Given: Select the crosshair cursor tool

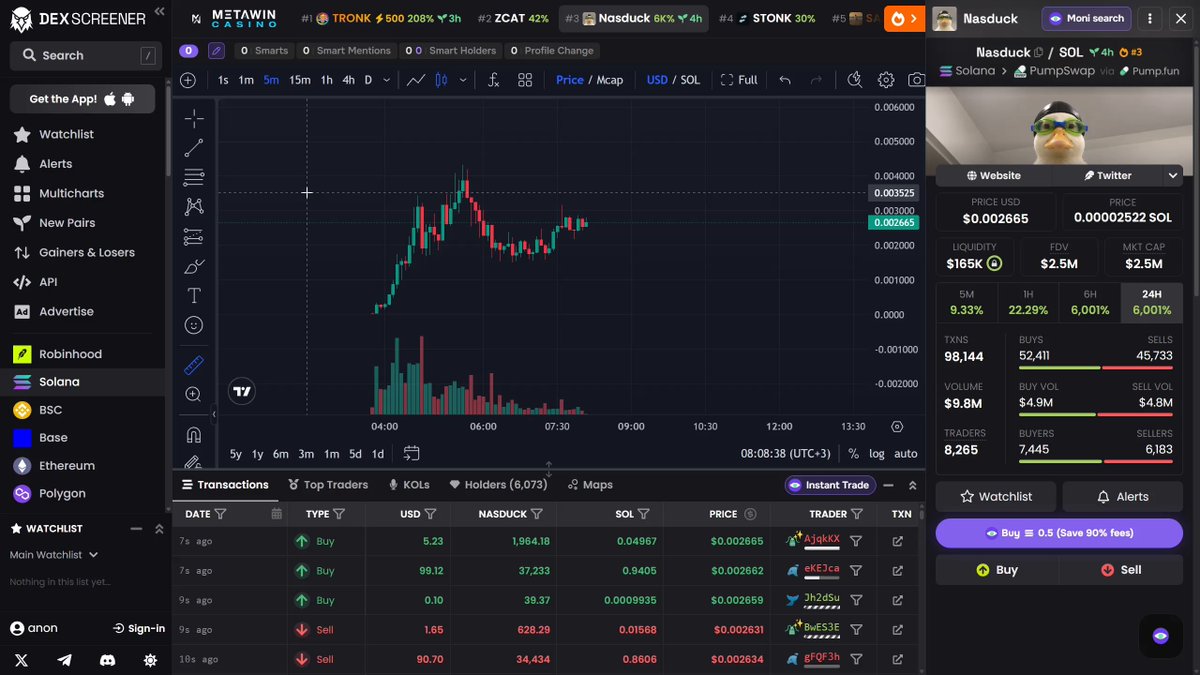Looking at the screenshot, I should coord(194,119).
